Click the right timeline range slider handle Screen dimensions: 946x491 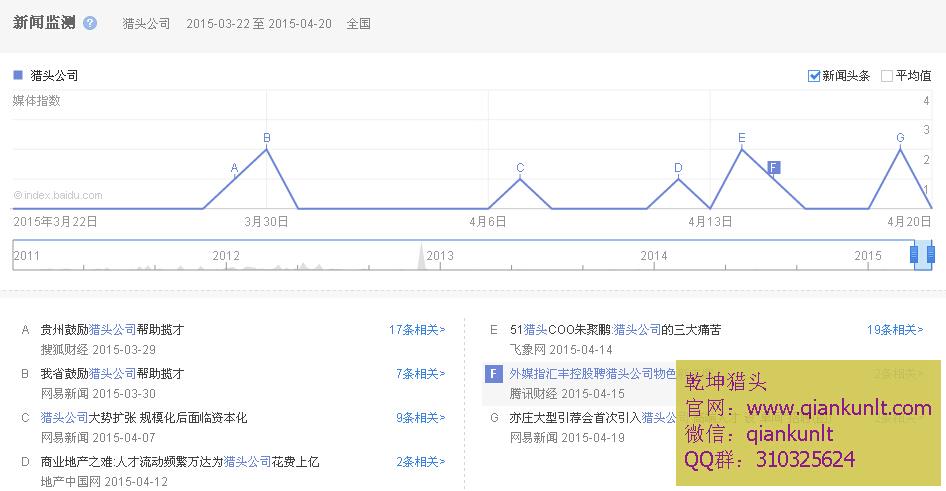[x=930, y=255]
